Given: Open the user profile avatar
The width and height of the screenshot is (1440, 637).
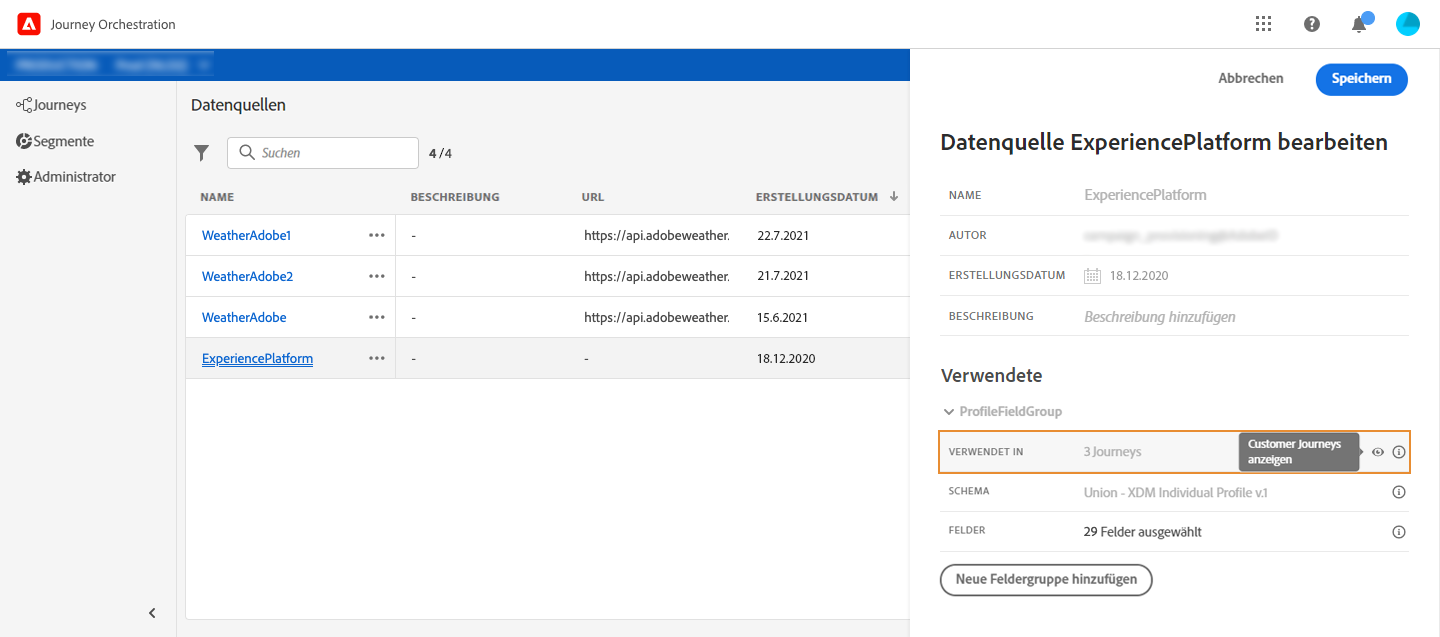Looking at the screenshot, I should (x=1408, y=24).
